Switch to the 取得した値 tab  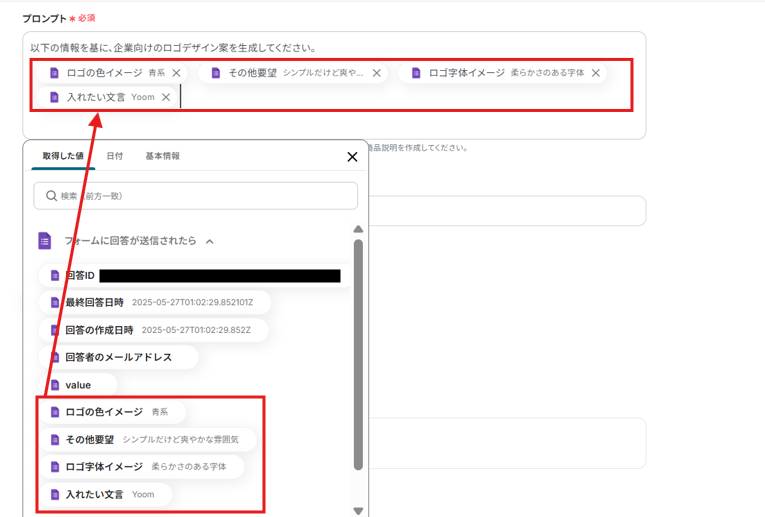coord(63,156)
